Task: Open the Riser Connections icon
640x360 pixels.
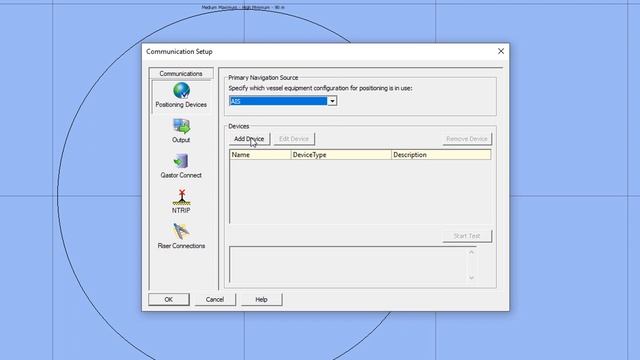Action: point(181,231)
